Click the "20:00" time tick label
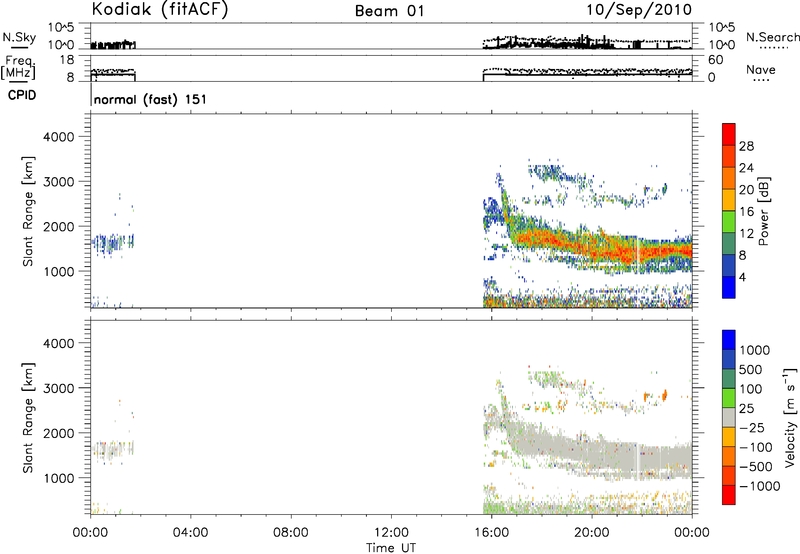The image size is (800, 554). pos(592,533)
